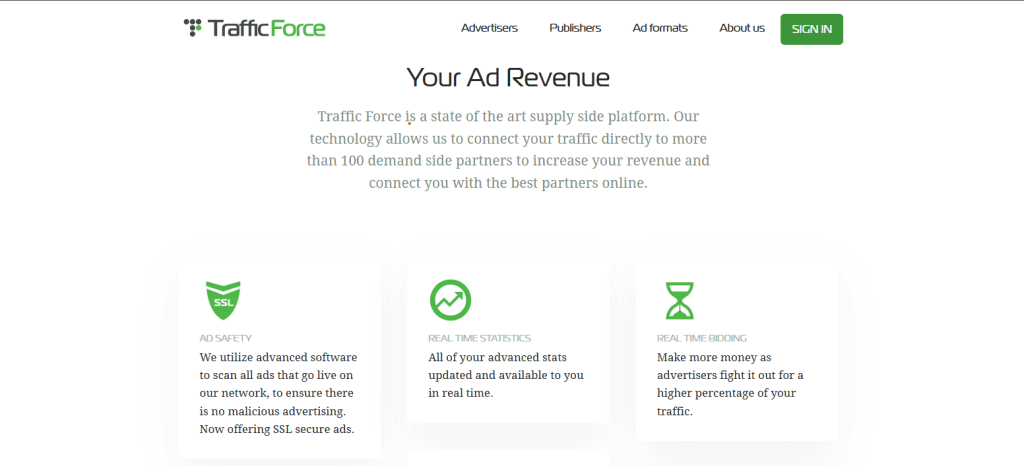Click the hourglass bidding icon
The width and height of the screenshot is (1024, 466).
pyautogui.click(x=679, y=300)
